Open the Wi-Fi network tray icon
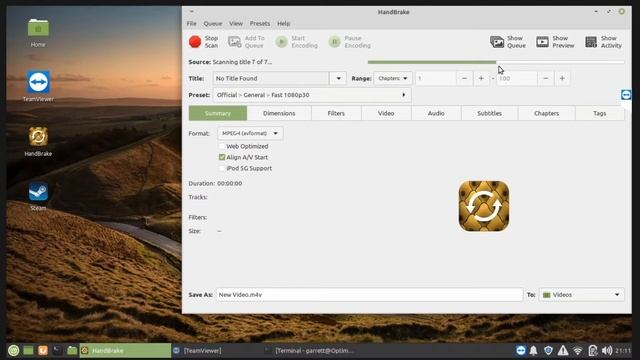The width and height of the screenshot is (640, 360). pos(578,350)
